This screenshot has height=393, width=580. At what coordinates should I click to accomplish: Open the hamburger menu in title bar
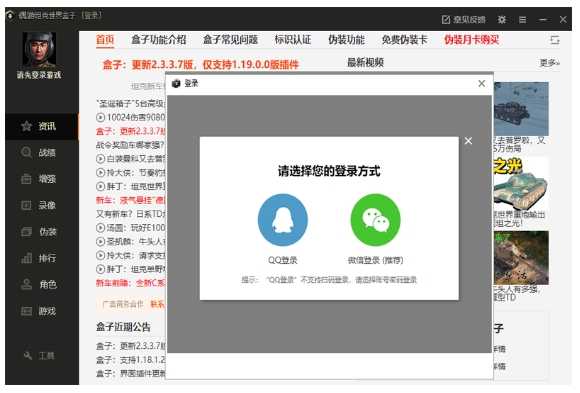pyautogui.click(x=522, y=20)
